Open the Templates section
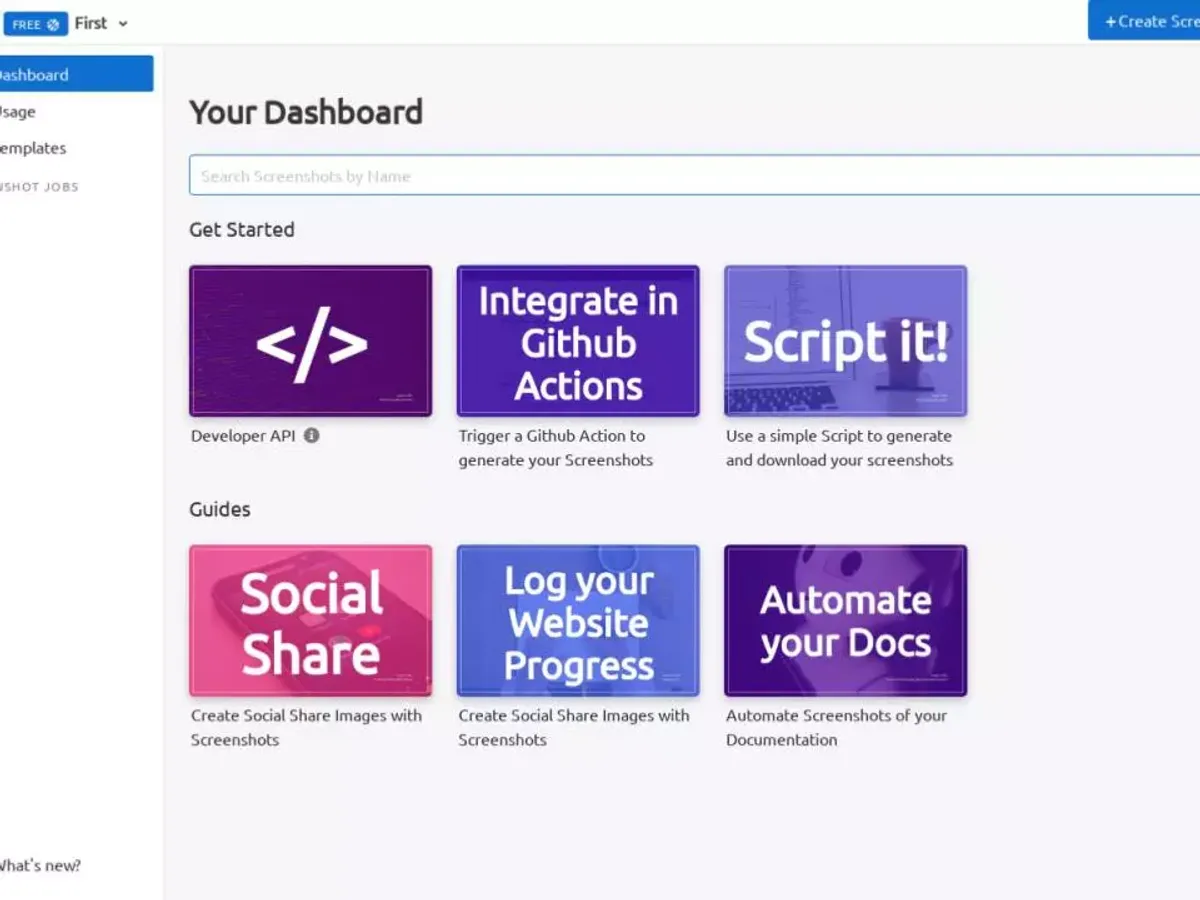This screenshot has width=1200, height=900. pos(34,148)
